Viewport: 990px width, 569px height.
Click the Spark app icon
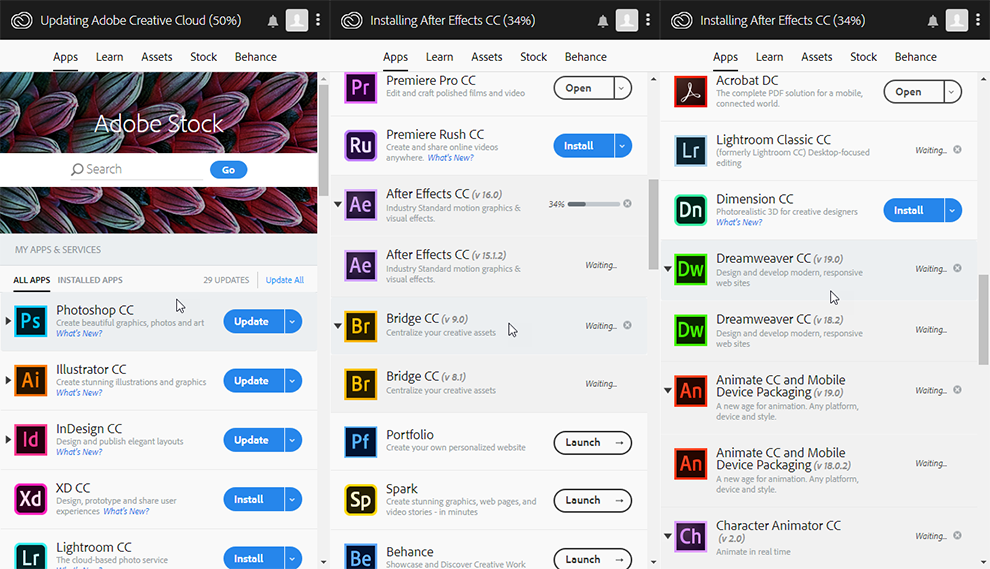point(361,500)
